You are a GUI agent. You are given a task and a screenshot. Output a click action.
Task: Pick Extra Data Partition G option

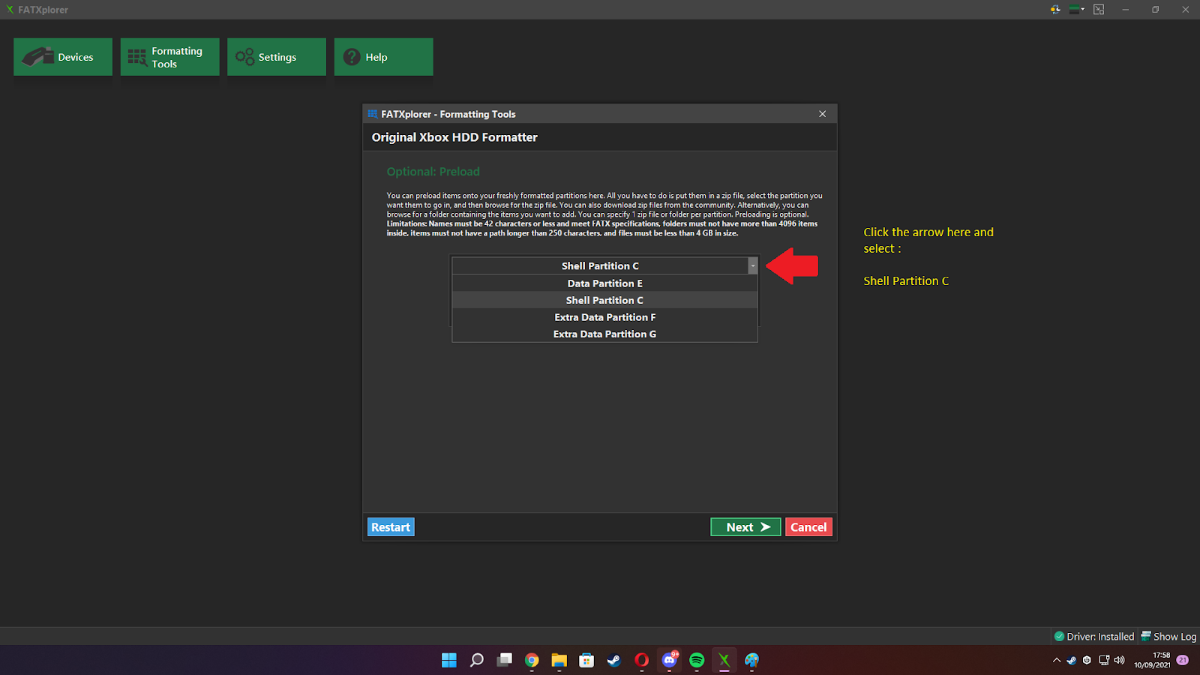(x=605, y=334)
